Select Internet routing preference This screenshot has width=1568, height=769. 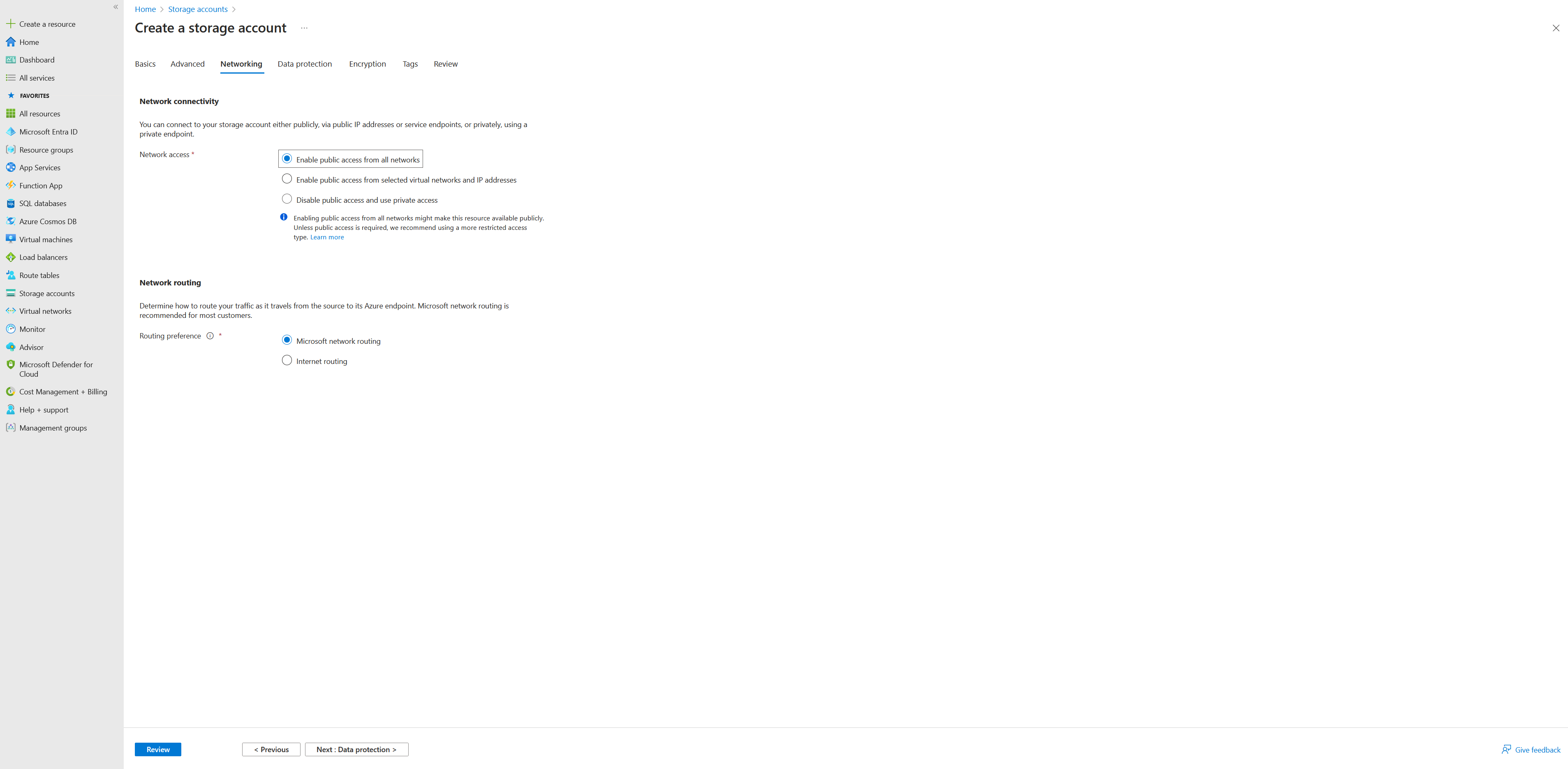tap(287, 360)
